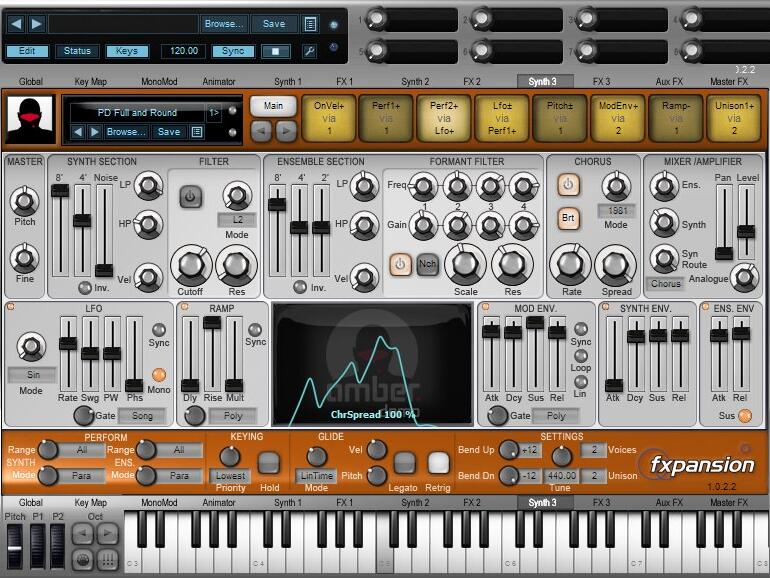This screenshot has height=578, width=770.
Task: Click the wrench settings icon in top bar
Action: coord(309,51)
